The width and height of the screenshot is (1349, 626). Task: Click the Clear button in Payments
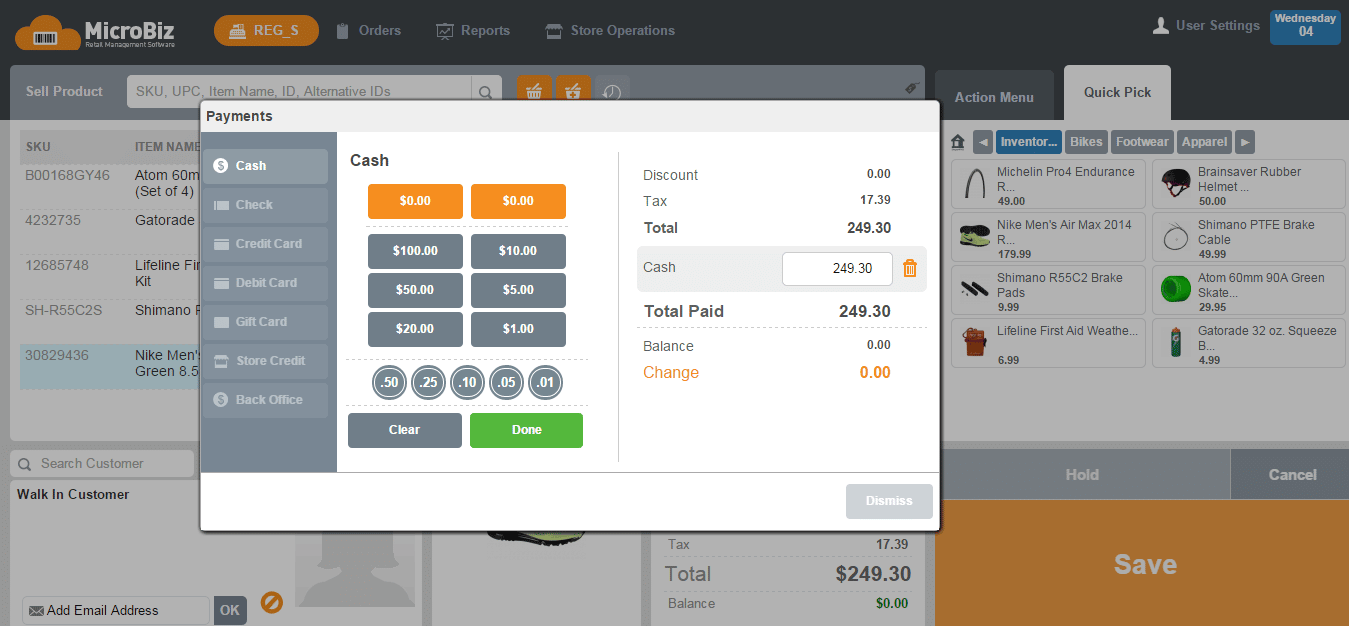(x=405, y=430)
